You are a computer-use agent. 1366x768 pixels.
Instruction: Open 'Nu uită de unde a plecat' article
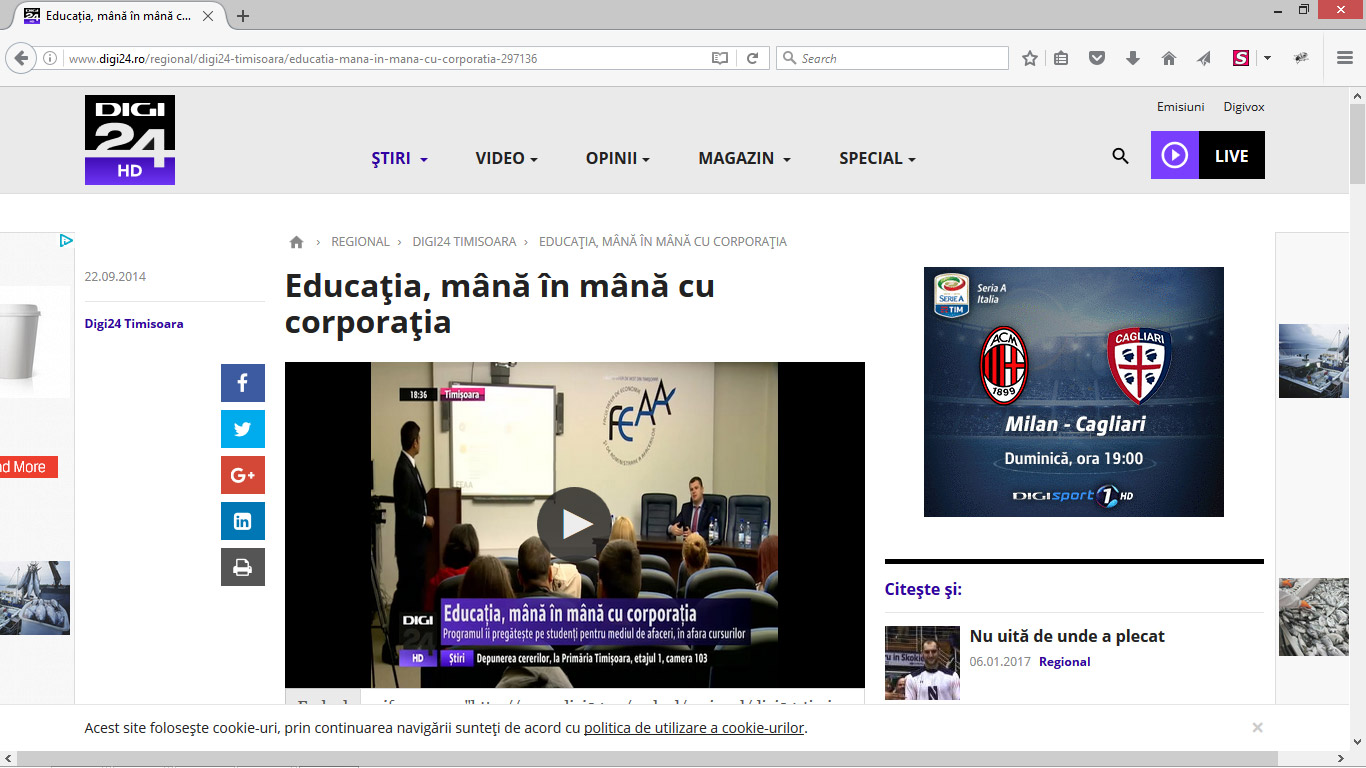pos(1067,636)
